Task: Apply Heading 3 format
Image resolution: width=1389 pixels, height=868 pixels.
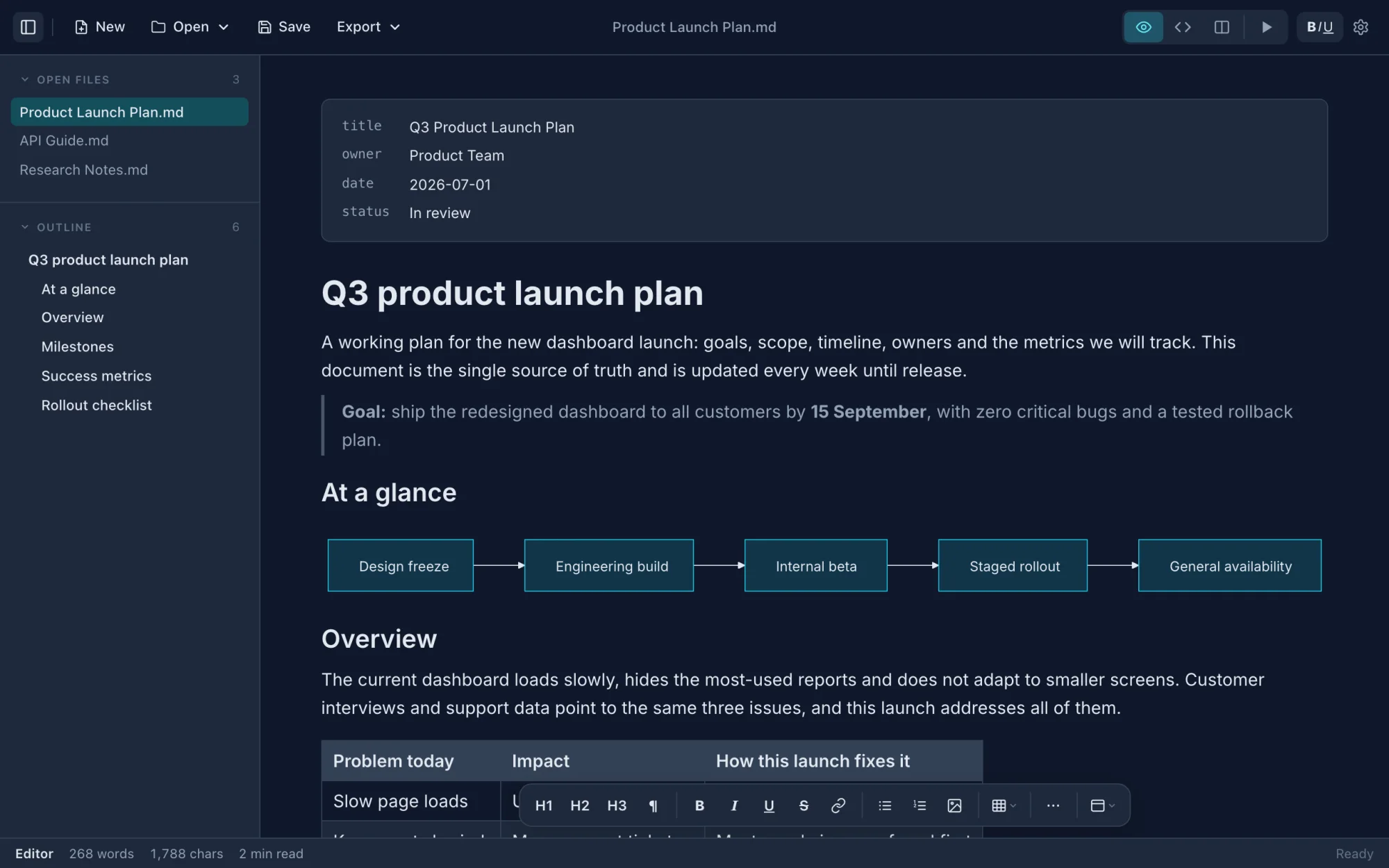Action: (617, 806)
